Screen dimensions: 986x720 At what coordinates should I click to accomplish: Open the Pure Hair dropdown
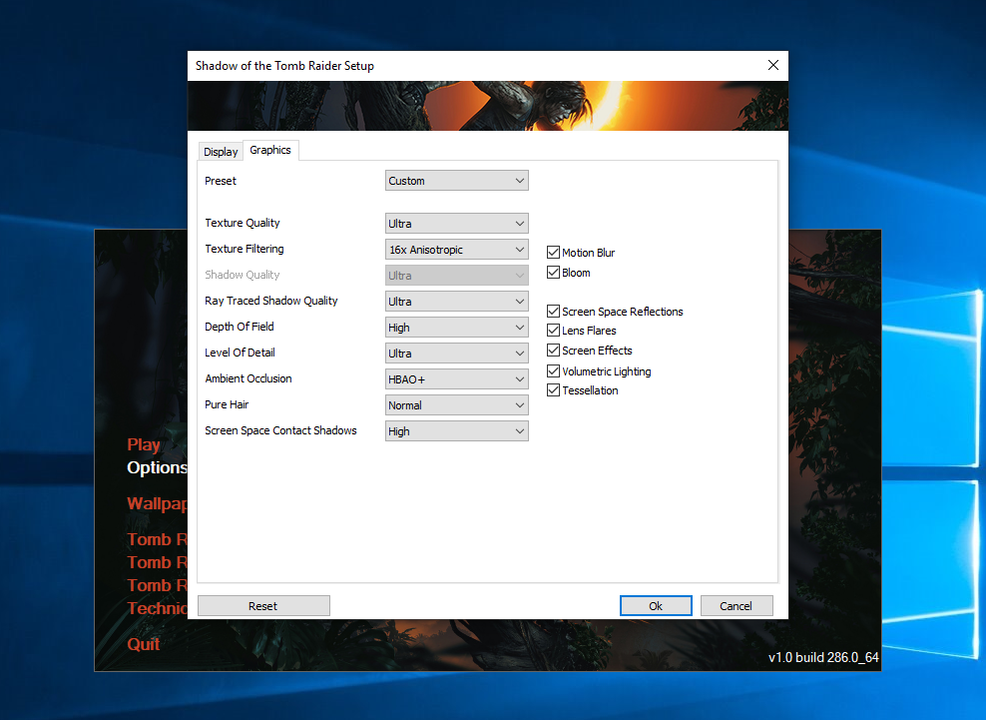pos(457,405)
